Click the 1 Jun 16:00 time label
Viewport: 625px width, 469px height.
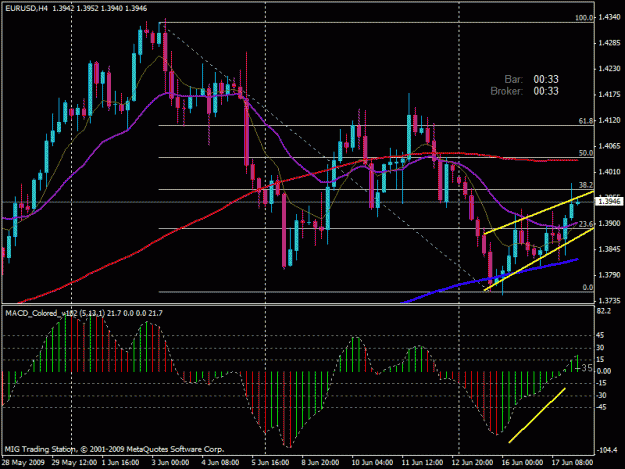pos(120,463)
